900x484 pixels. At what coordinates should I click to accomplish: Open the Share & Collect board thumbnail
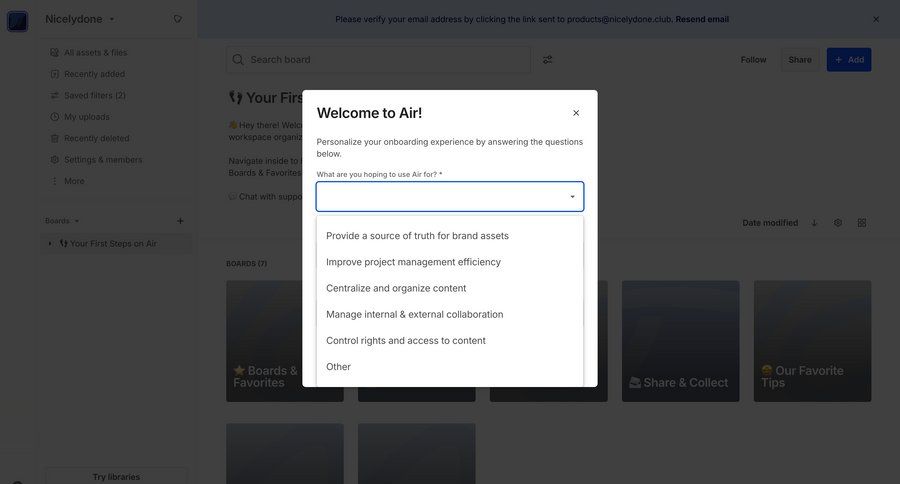coord(680,341)
